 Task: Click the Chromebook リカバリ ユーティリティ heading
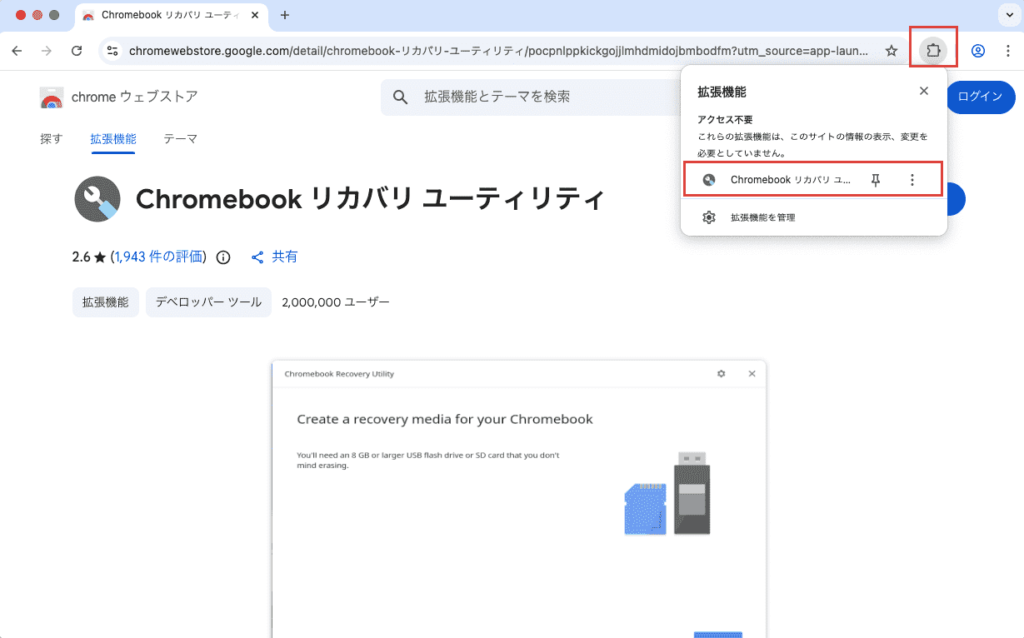(370, 199)
